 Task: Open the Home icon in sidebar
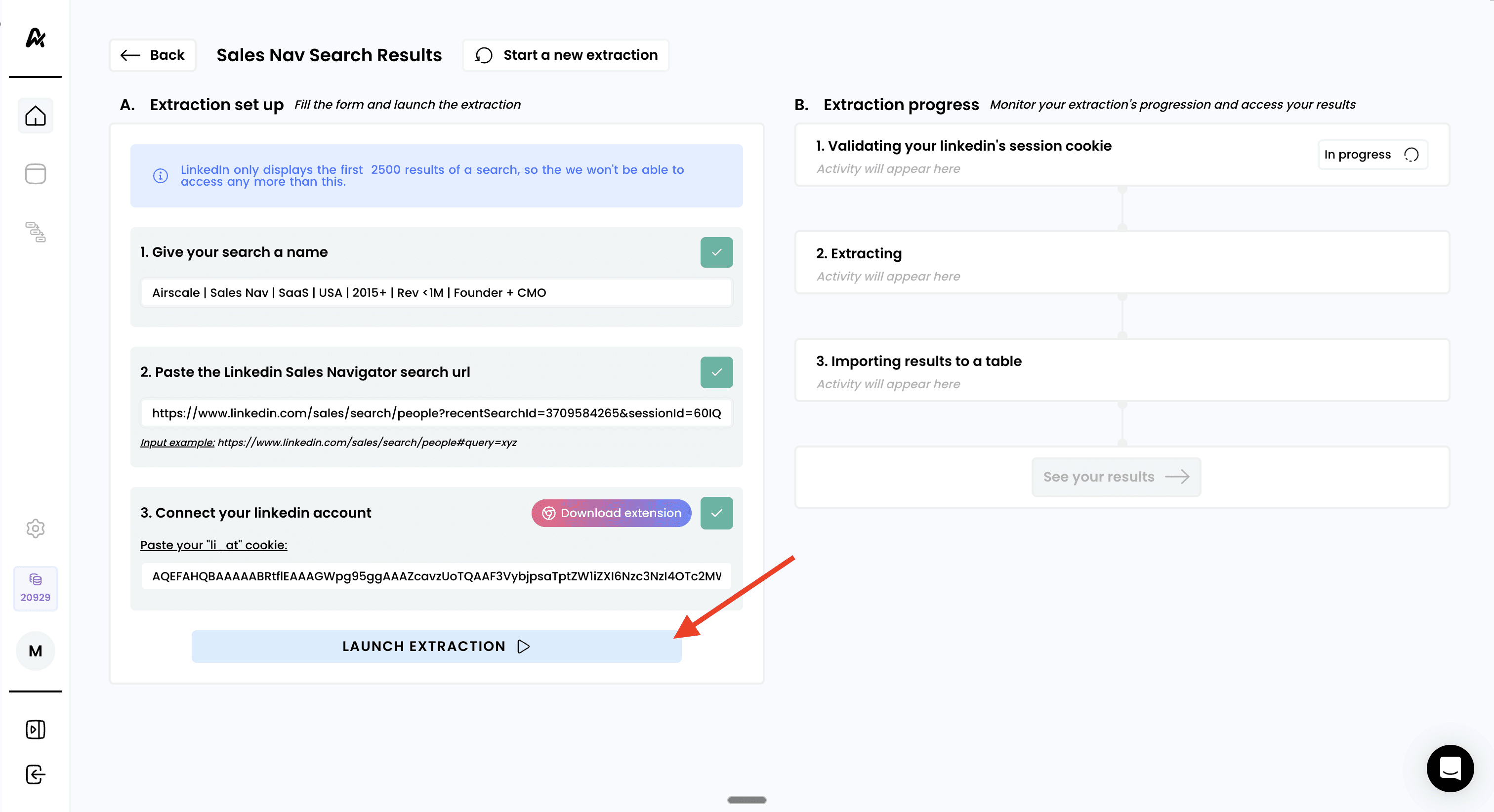pos(36,116)
